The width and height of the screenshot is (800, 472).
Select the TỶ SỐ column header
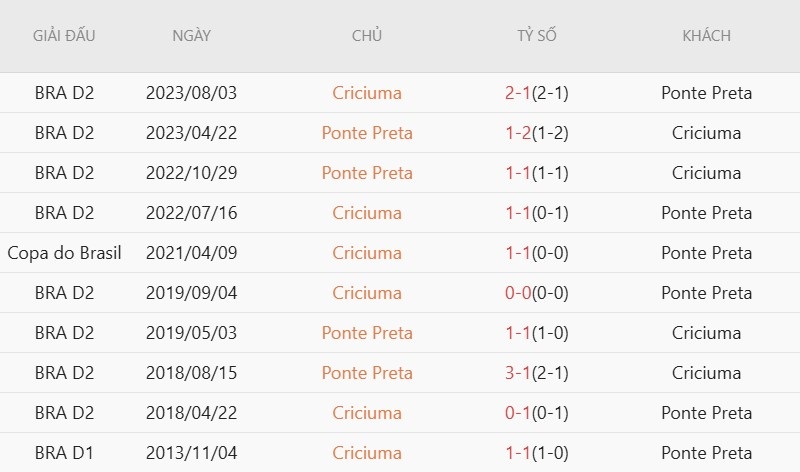click(x=537, y=36)
